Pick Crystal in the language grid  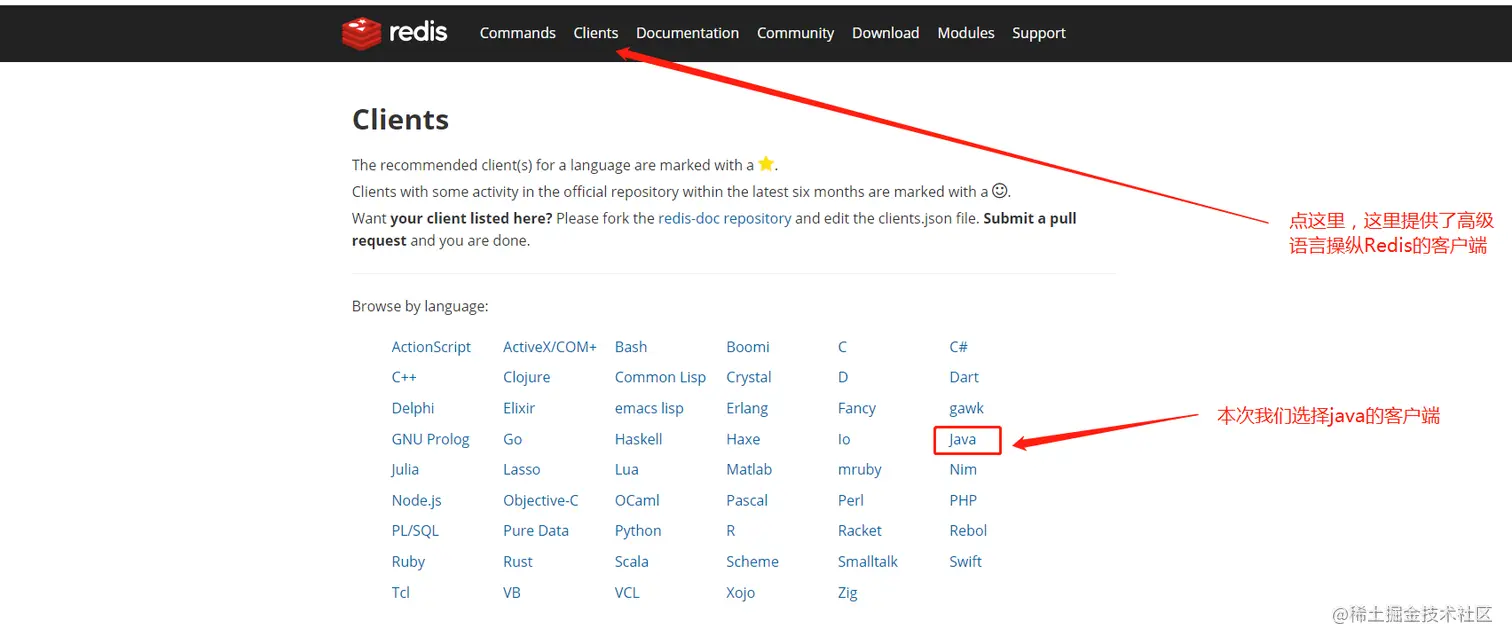pos(749,377)
